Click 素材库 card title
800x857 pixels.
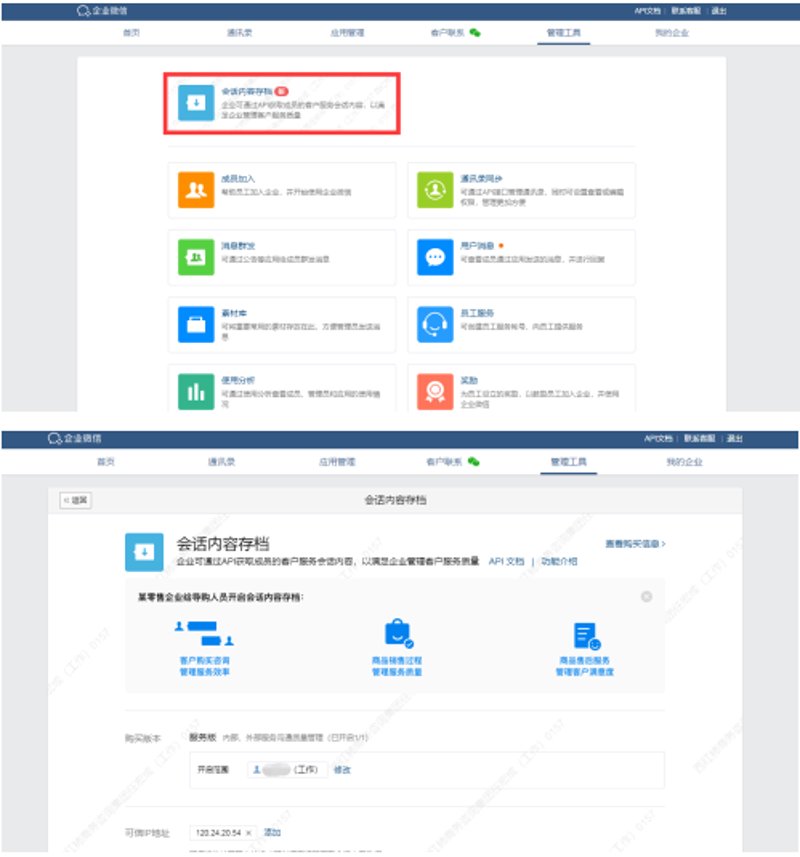tap(234, 313)
